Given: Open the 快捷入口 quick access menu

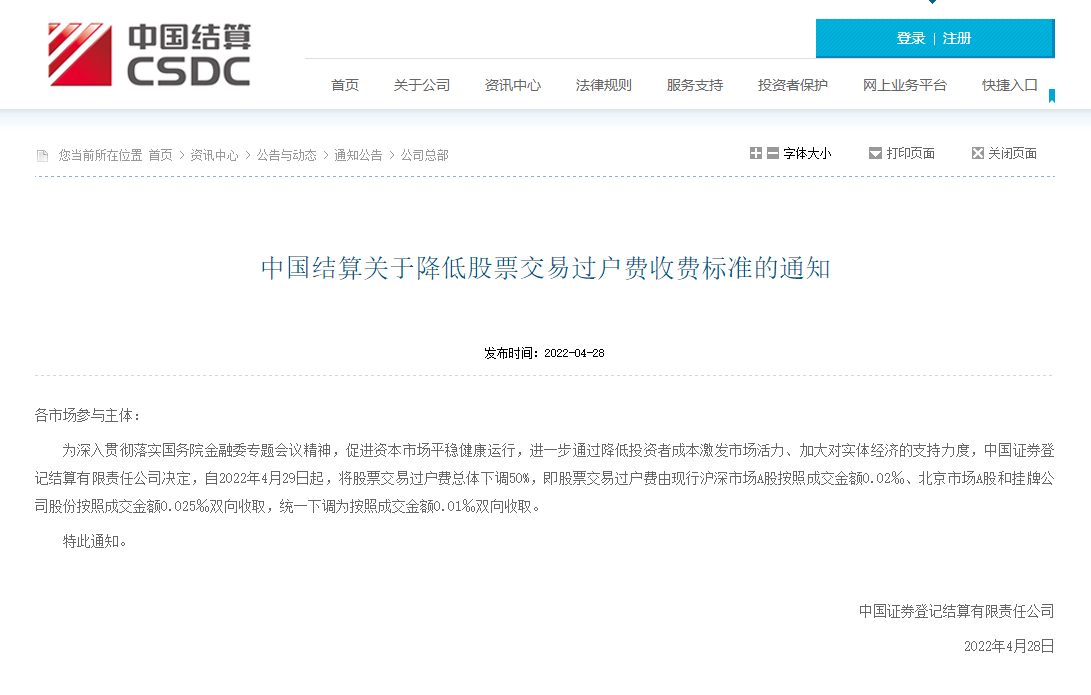Looking at the screenshot, I should tap(1010, 85).
